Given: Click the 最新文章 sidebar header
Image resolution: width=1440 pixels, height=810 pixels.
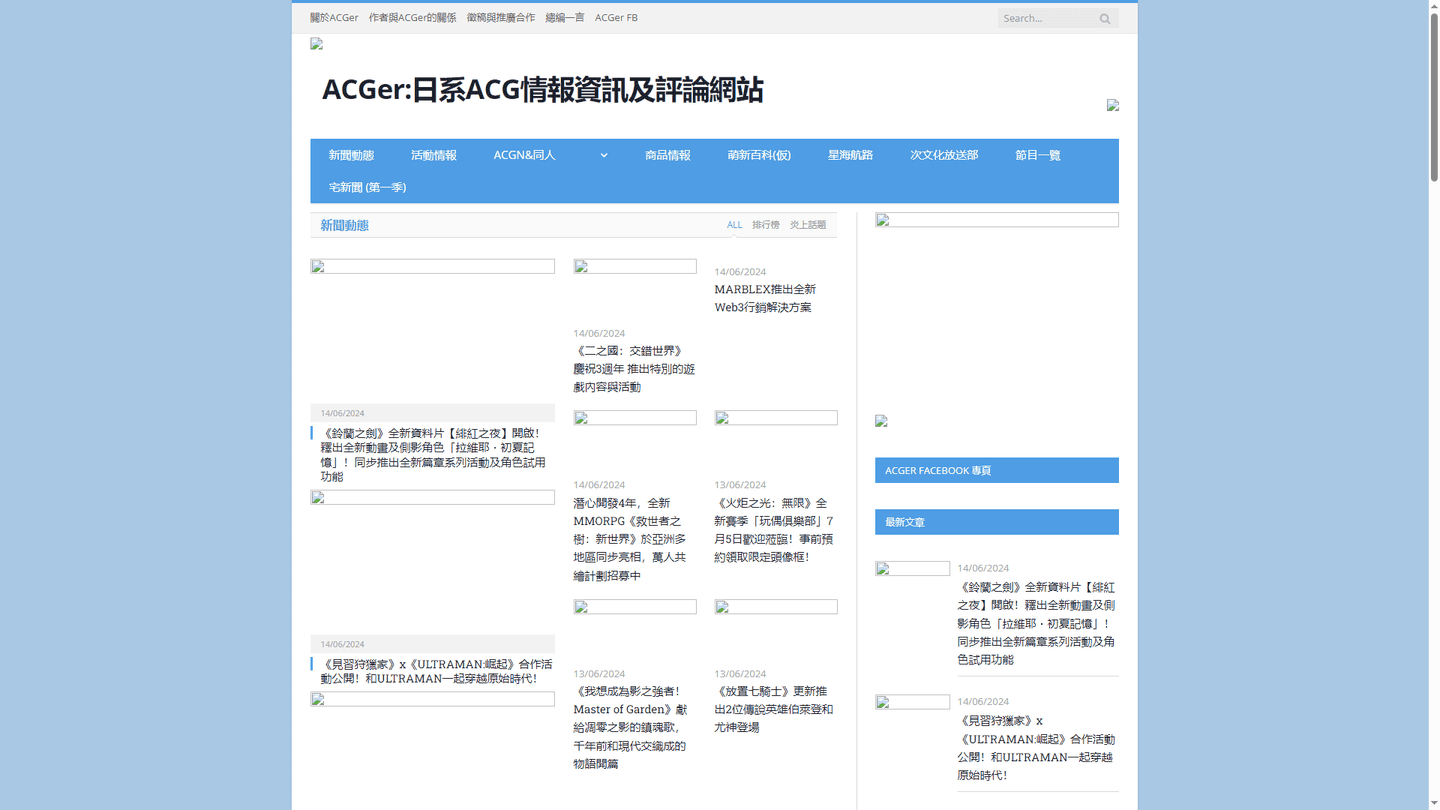Looking at the screenshot, I should coord(997,522).
